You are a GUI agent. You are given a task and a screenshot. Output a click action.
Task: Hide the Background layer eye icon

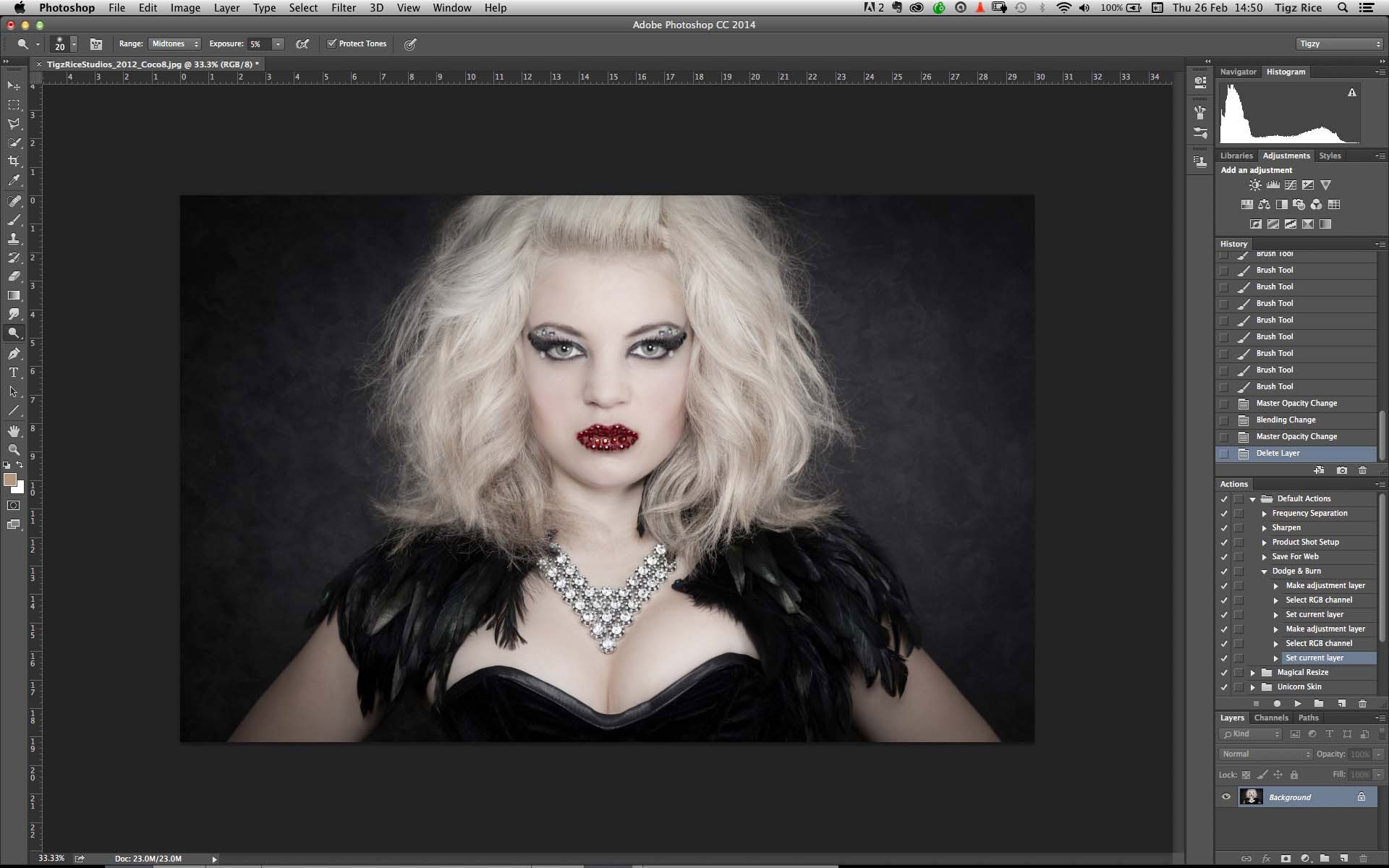(x=1226, y=797)
